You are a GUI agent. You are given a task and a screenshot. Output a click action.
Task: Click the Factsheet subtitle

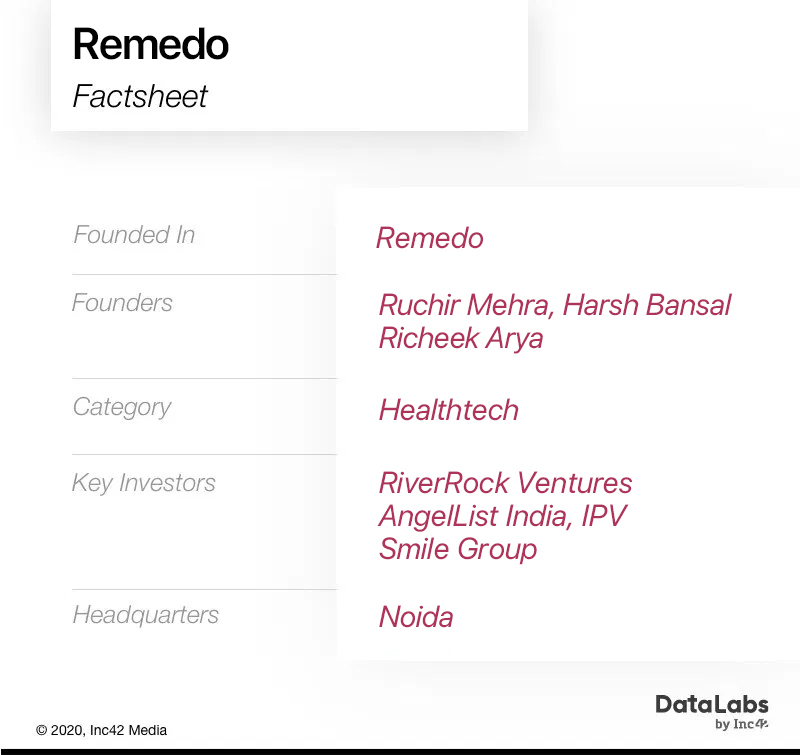(140, 96)
